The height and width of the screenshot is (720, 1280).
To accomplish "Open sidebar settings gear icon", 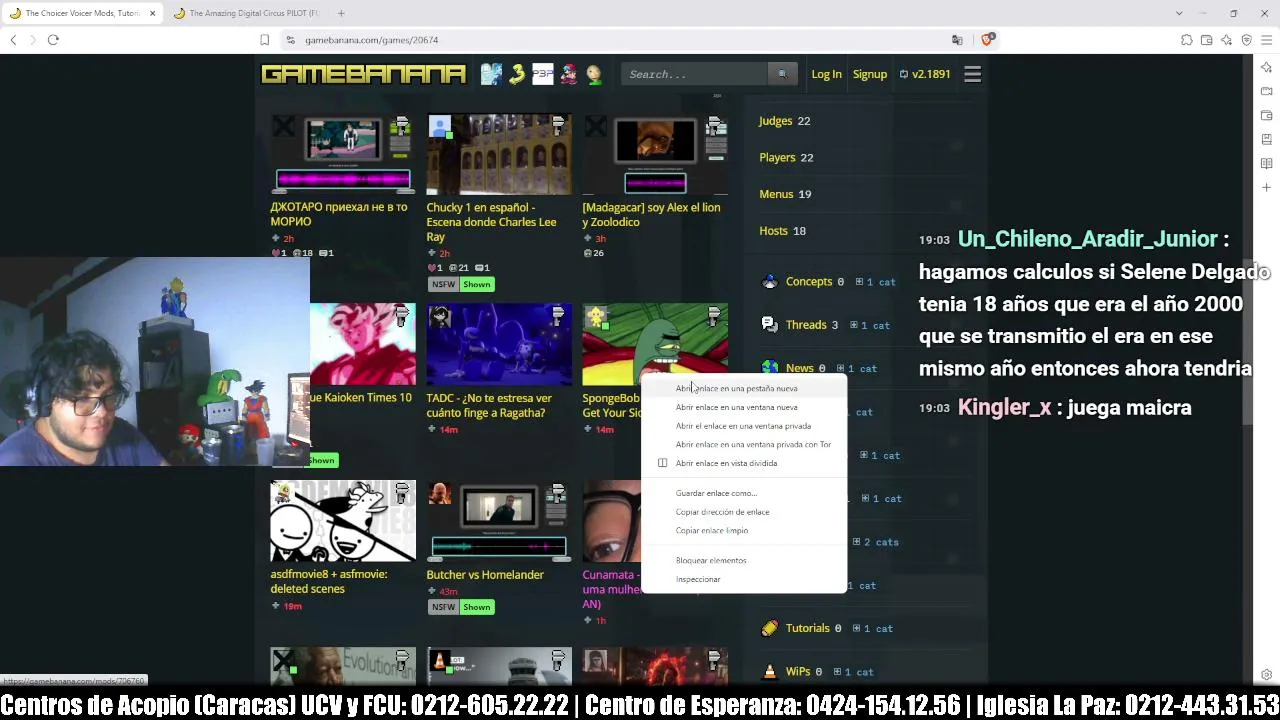I will point(1266,675).
